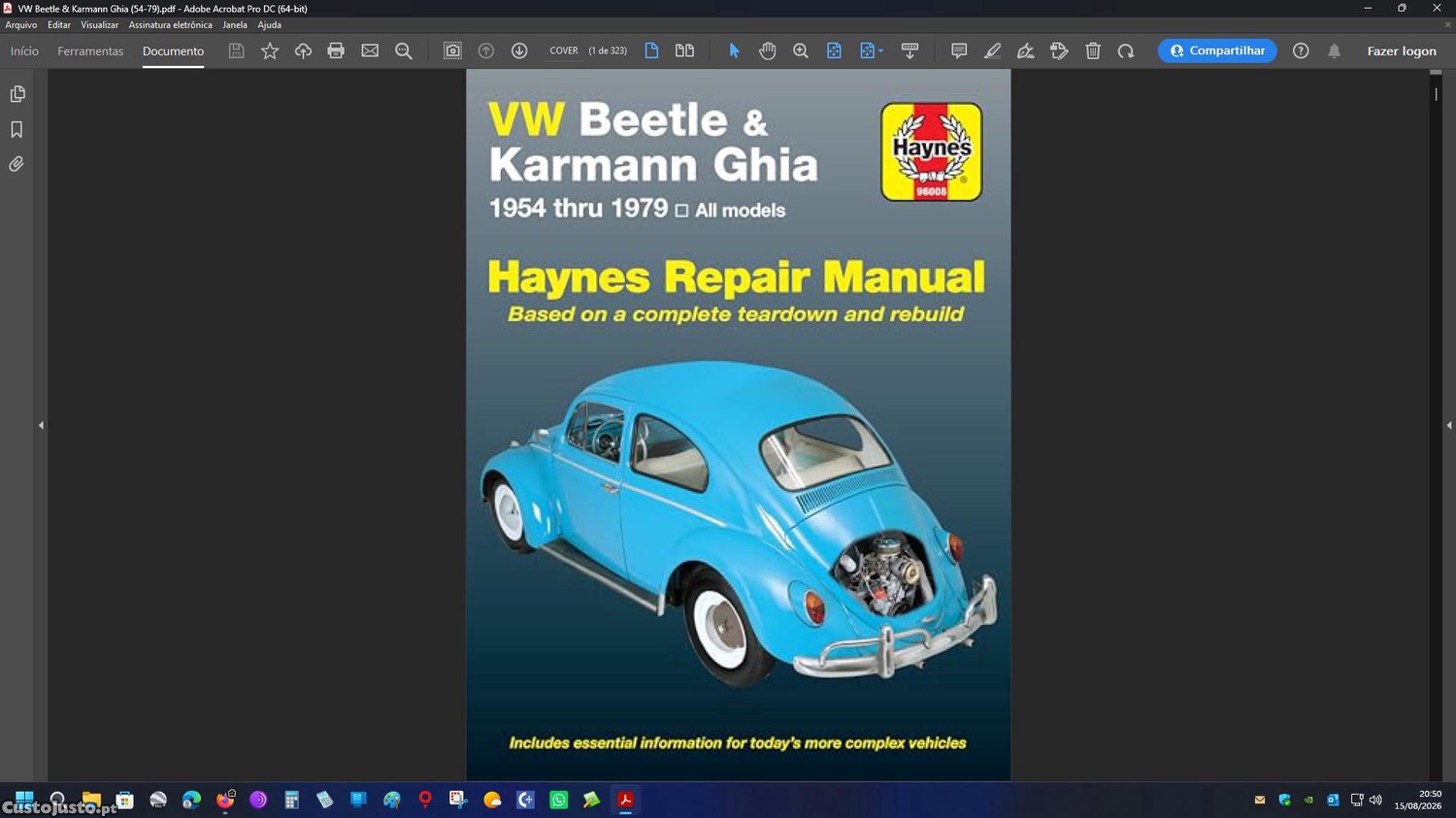This screenshot has width=1456, height=818.
Task: Open WhatsApp from the taskbar
Action: 558,800
